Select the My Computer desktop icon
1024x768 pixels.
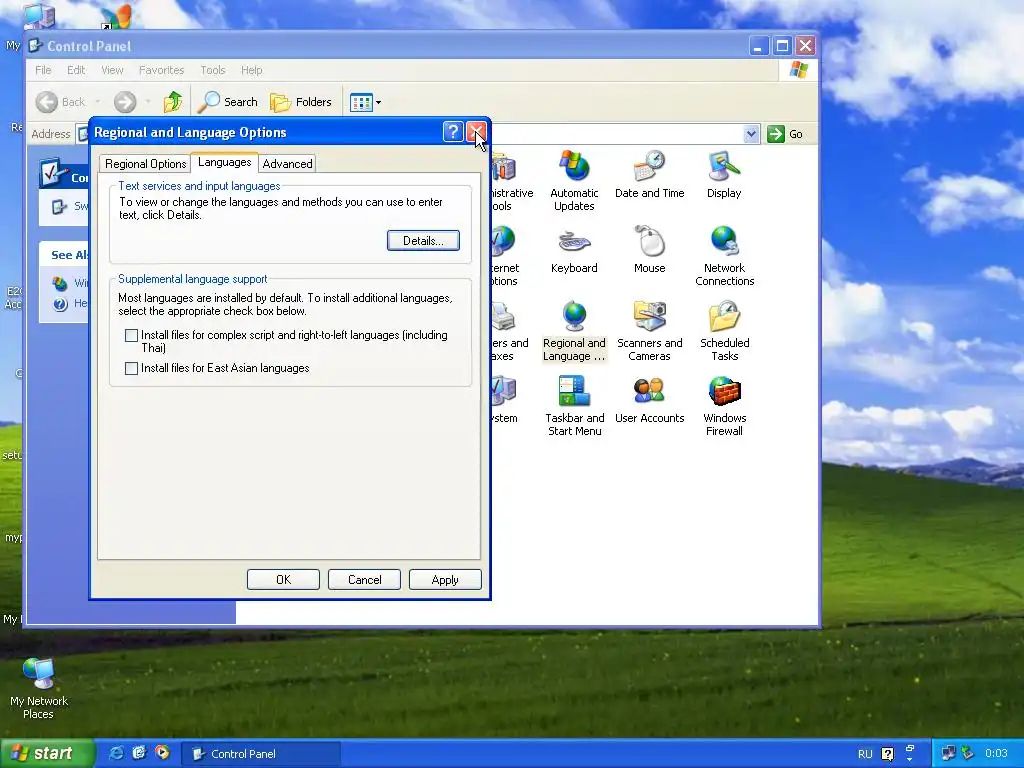[x=38, y=16]
